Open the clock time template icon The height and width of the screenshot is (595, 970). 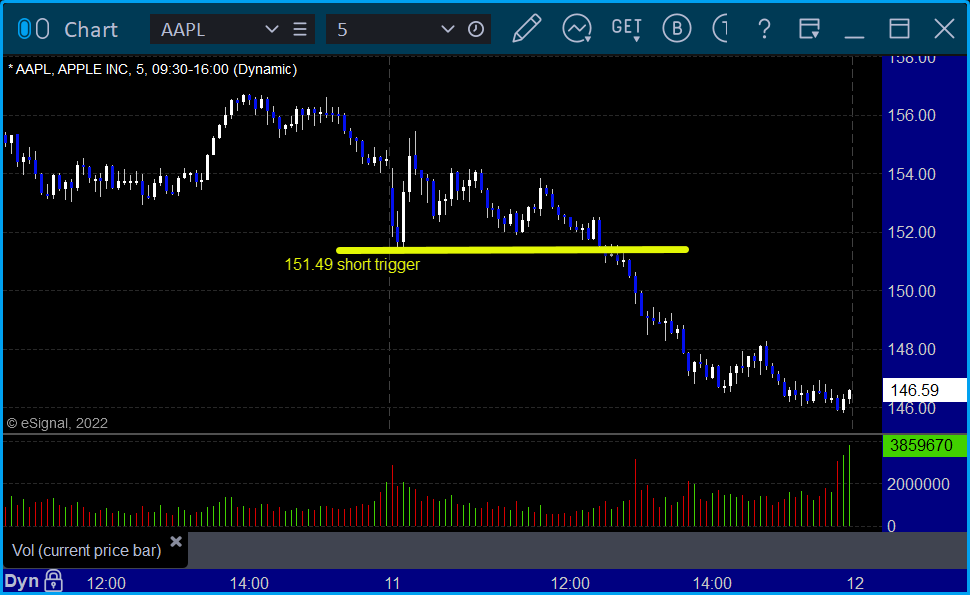click(476, 30)
